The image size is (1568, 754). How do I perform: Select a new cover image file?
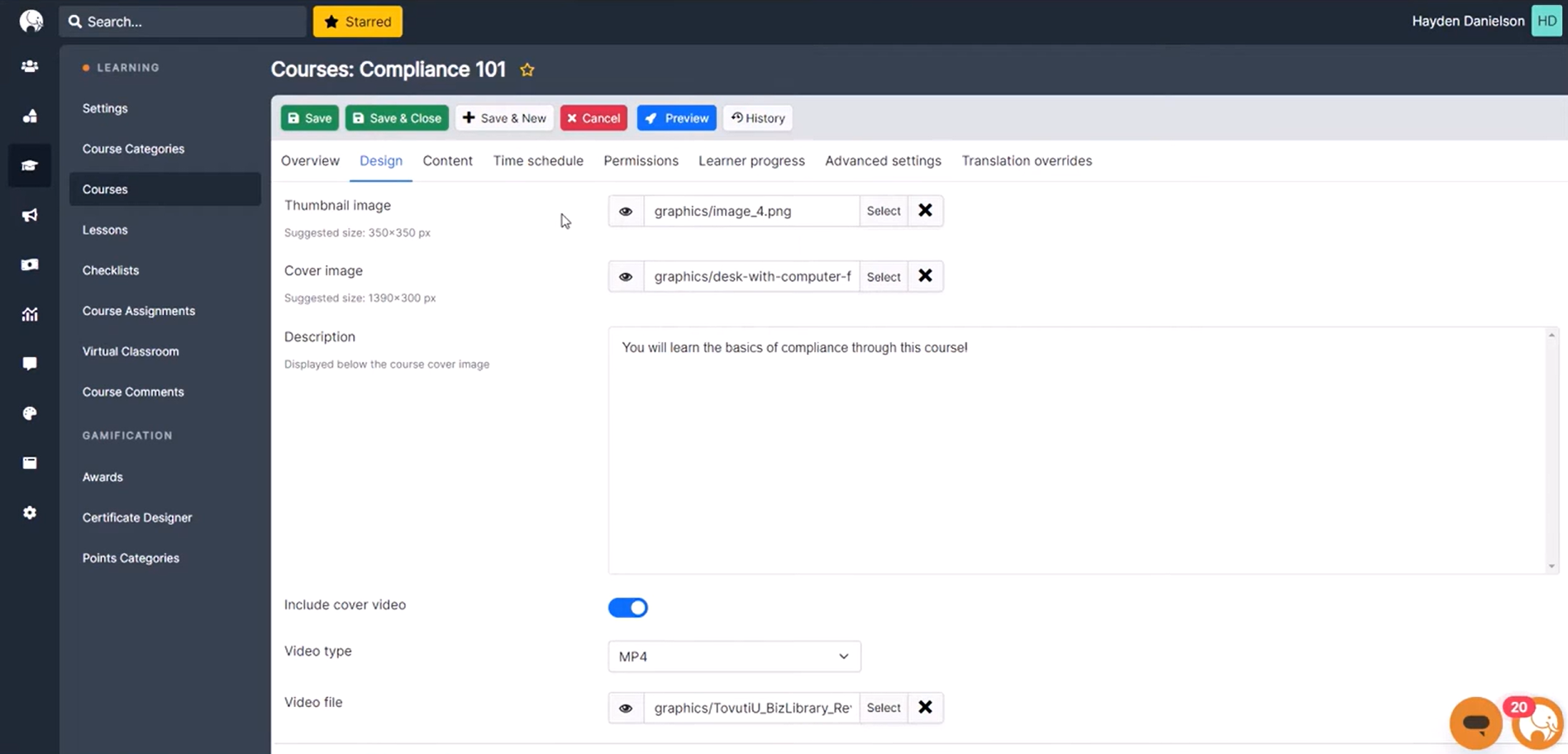pos(883,276)
